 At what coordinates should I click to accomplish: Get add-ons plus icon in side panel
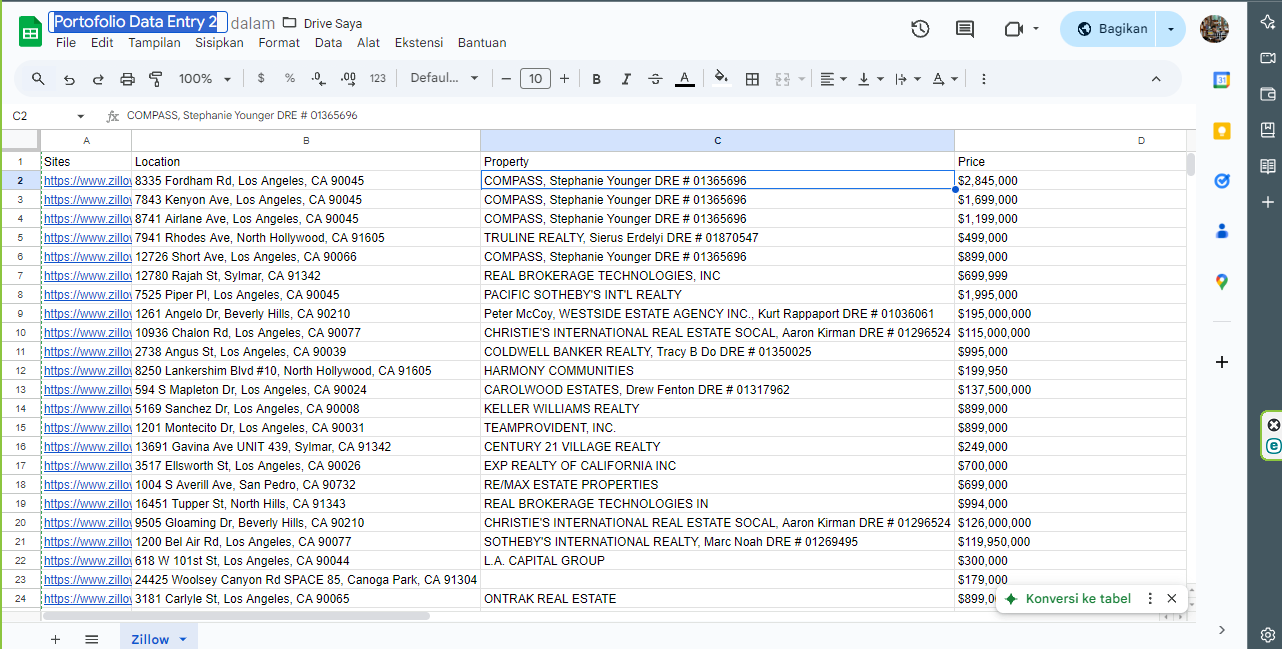(x=1221, y=361)
